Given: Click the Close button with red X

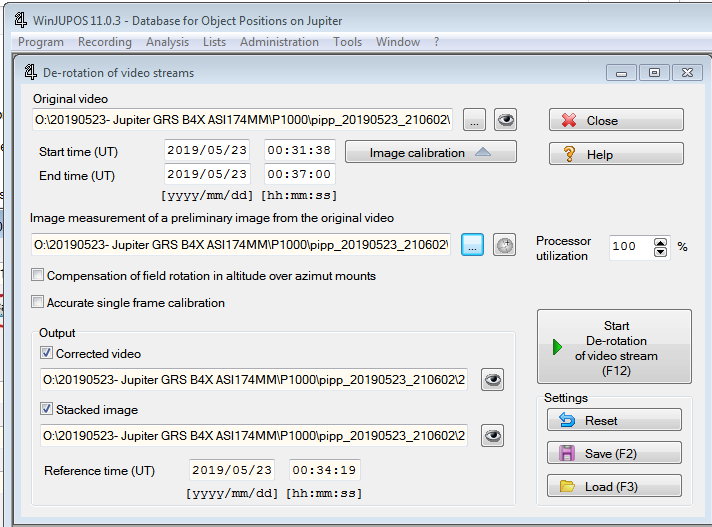Looking at the screenshot, I should pos(616,120).
